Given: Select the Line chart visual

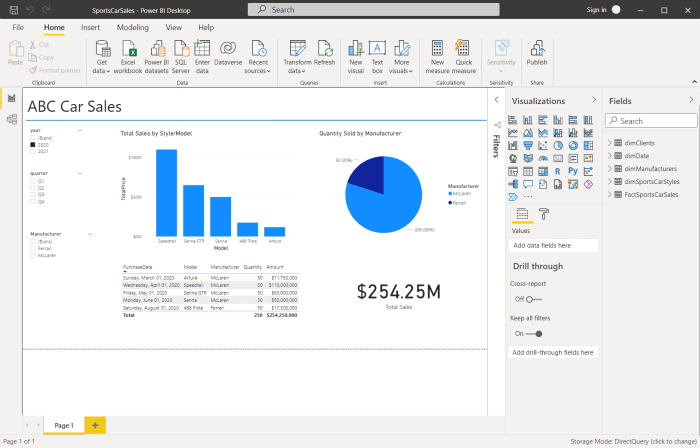Looking at the screenshot, I should point(513,133).
